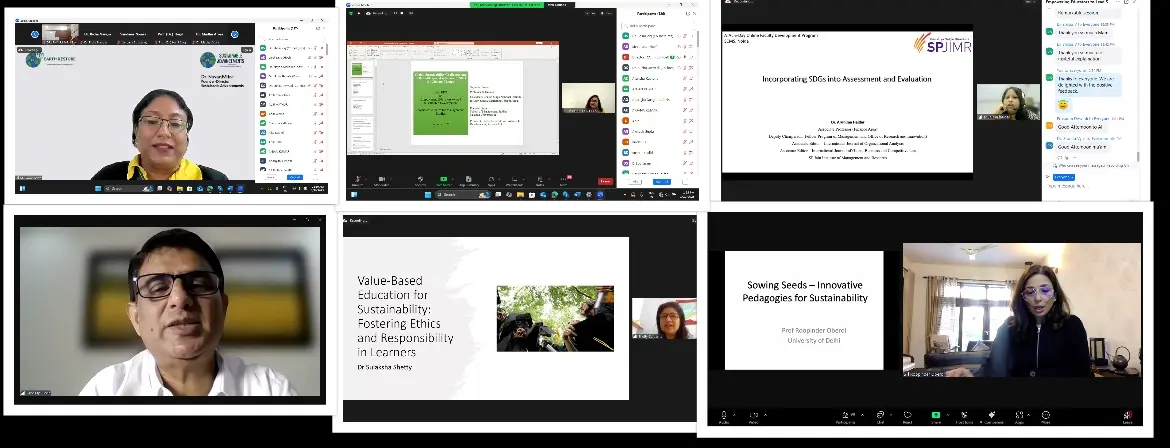Toggle microphone Audio in Sowing Seeds meeting

coord(723,414)
